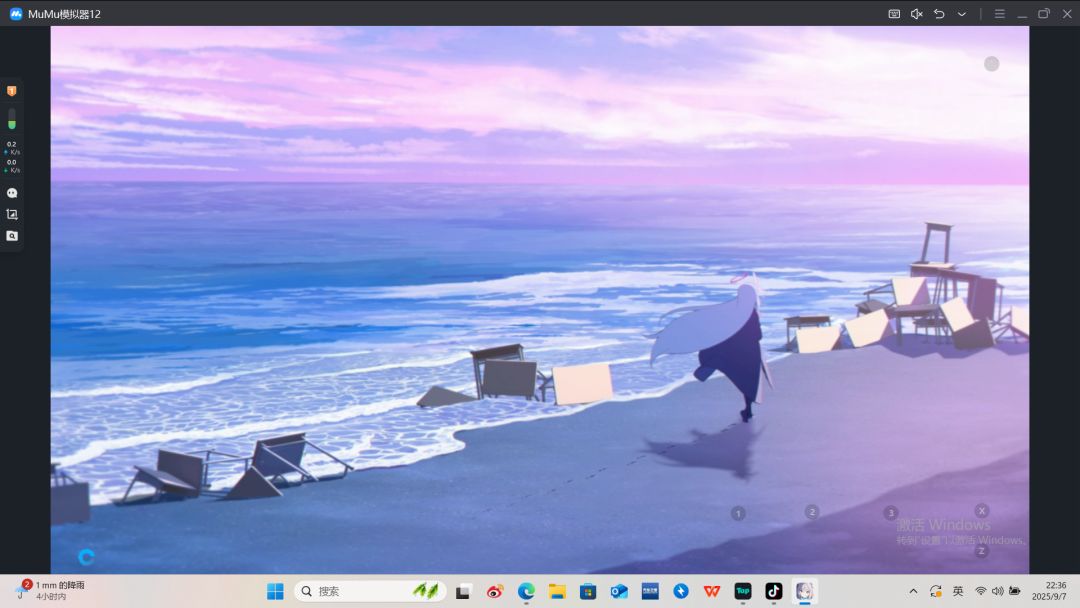
Task: Click the sync status tray icon
Action: pos(935,591)
